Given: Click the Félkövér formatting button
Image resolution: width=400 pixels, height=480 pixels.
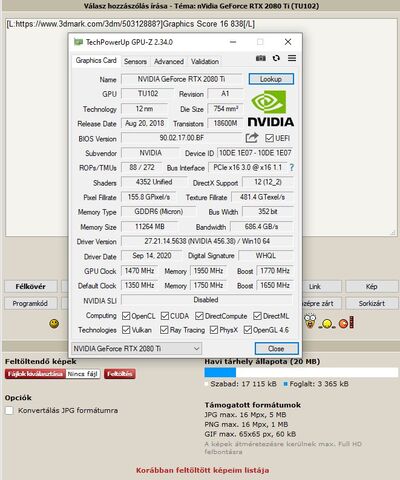Looking at the screenshot, I should pyautogui.click(x=31, y=286).
